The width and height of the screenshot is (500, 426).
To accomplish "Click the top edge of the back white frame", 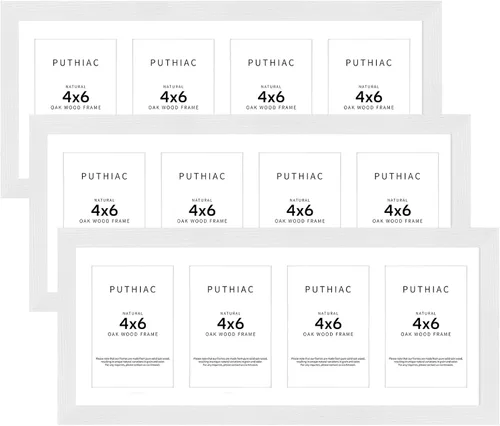I will 221,11.
